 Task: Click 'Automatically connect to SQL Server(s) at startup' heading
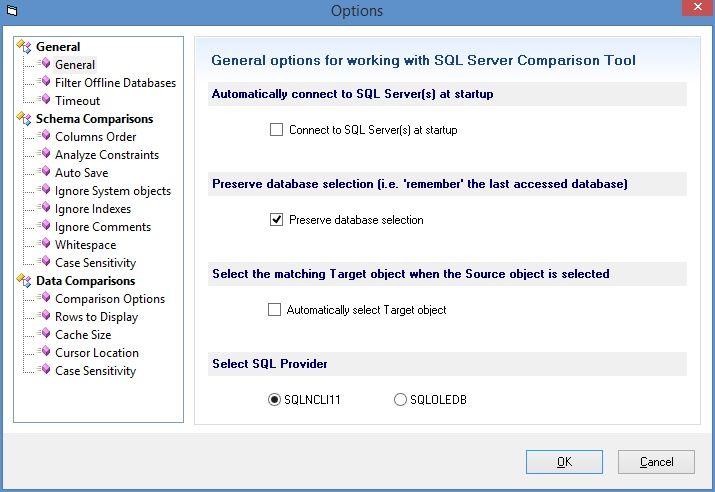coord(352,93)
